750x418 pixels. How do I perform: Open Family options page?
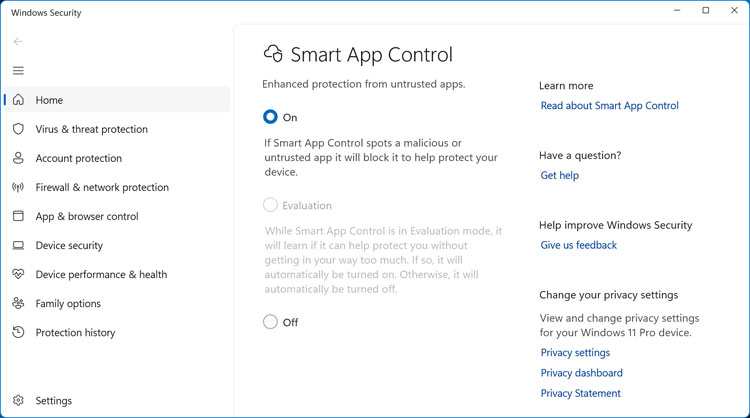coord(117,303)
